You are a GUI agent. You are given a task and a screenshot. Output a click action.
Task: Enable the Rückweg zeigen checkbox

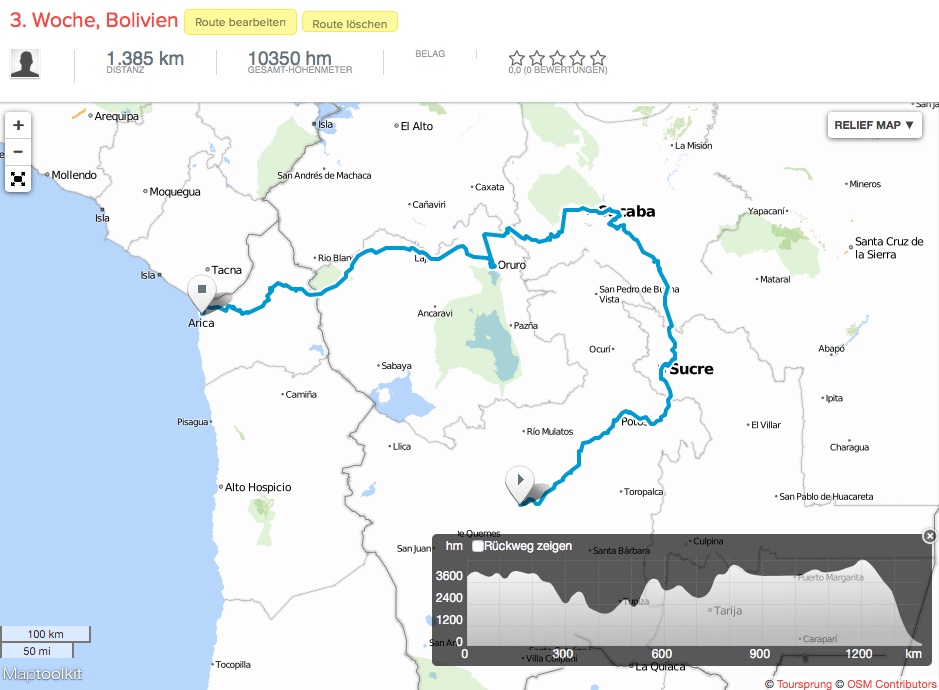[x=478, y=546]
